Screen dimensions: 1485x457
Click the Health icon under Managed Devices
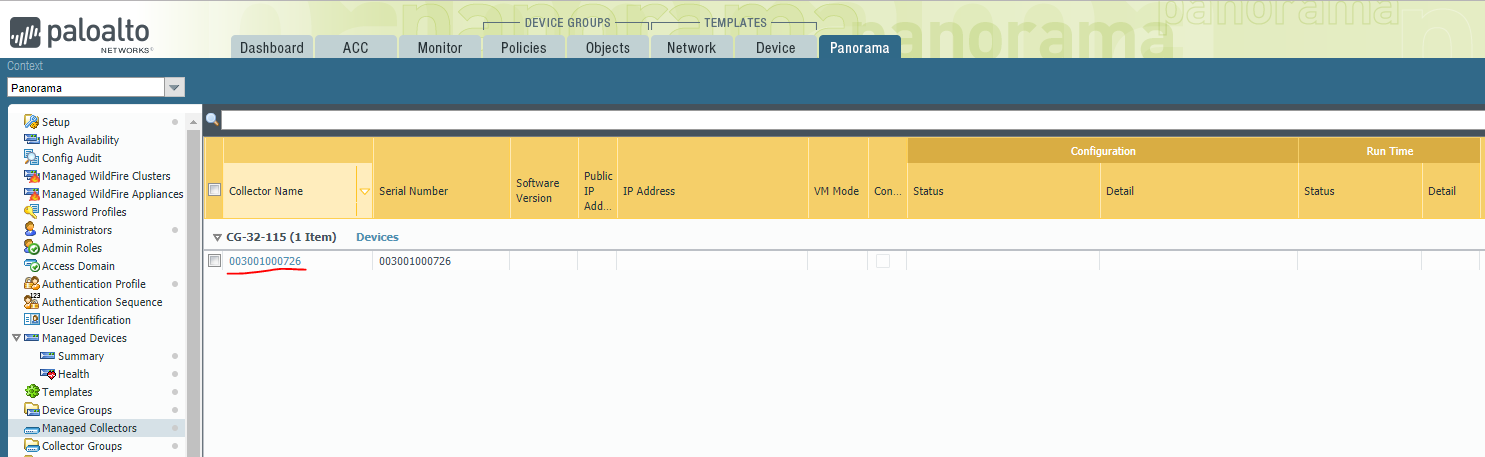click(x=47, y=374)
